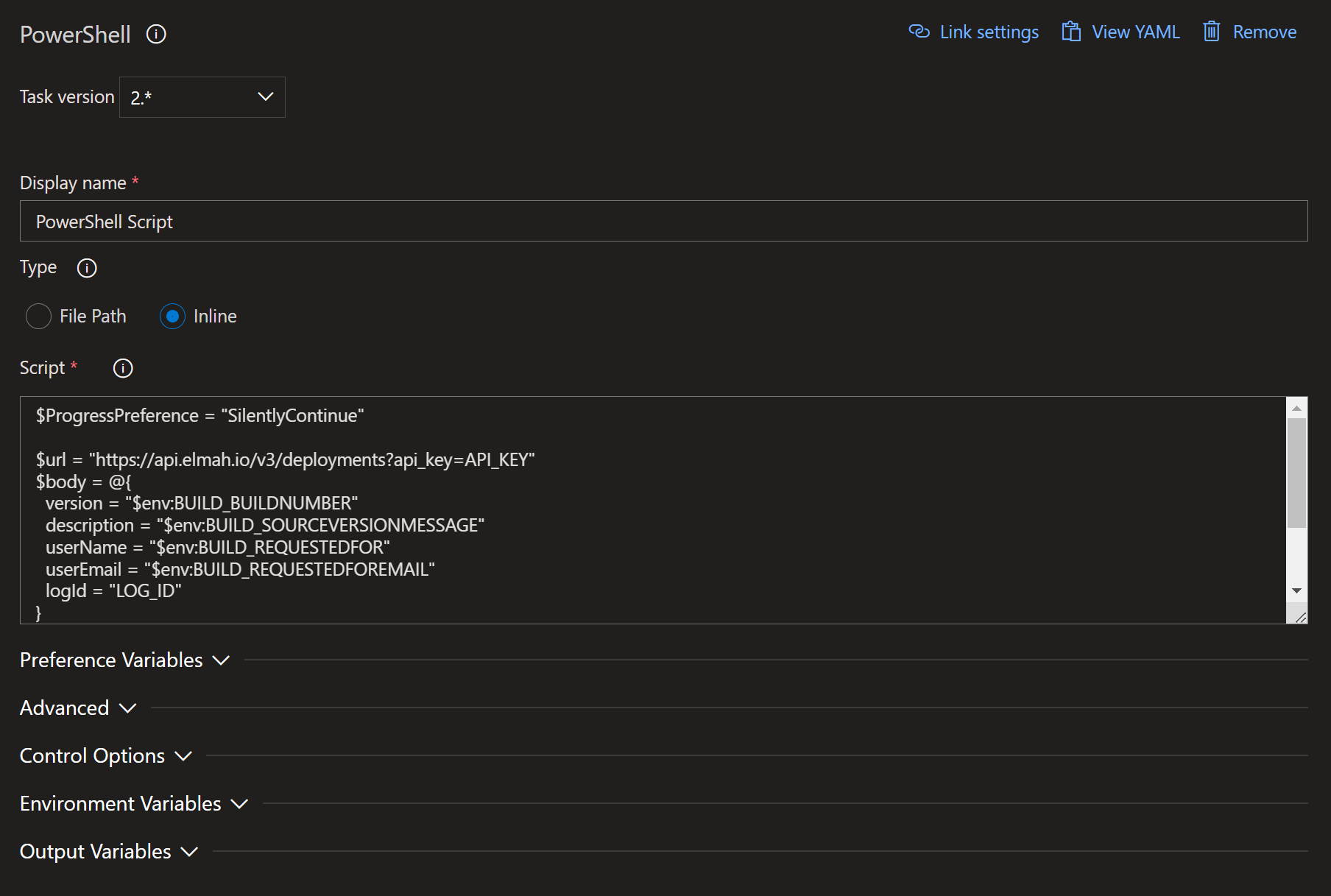Click the PowerShell task info icon

[x=156, y=34]
